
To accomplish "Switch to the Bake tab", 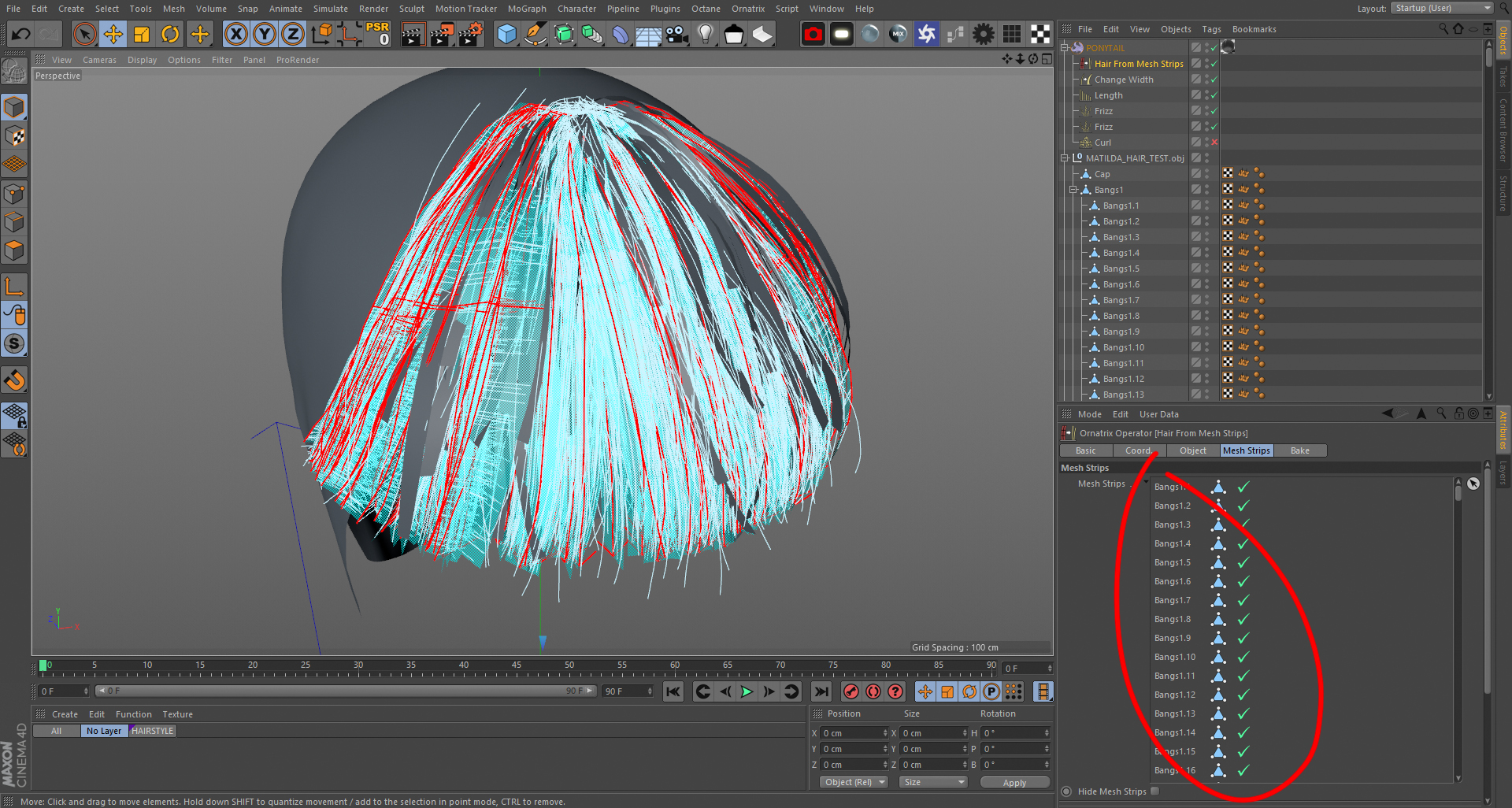I will (1299, 450).
